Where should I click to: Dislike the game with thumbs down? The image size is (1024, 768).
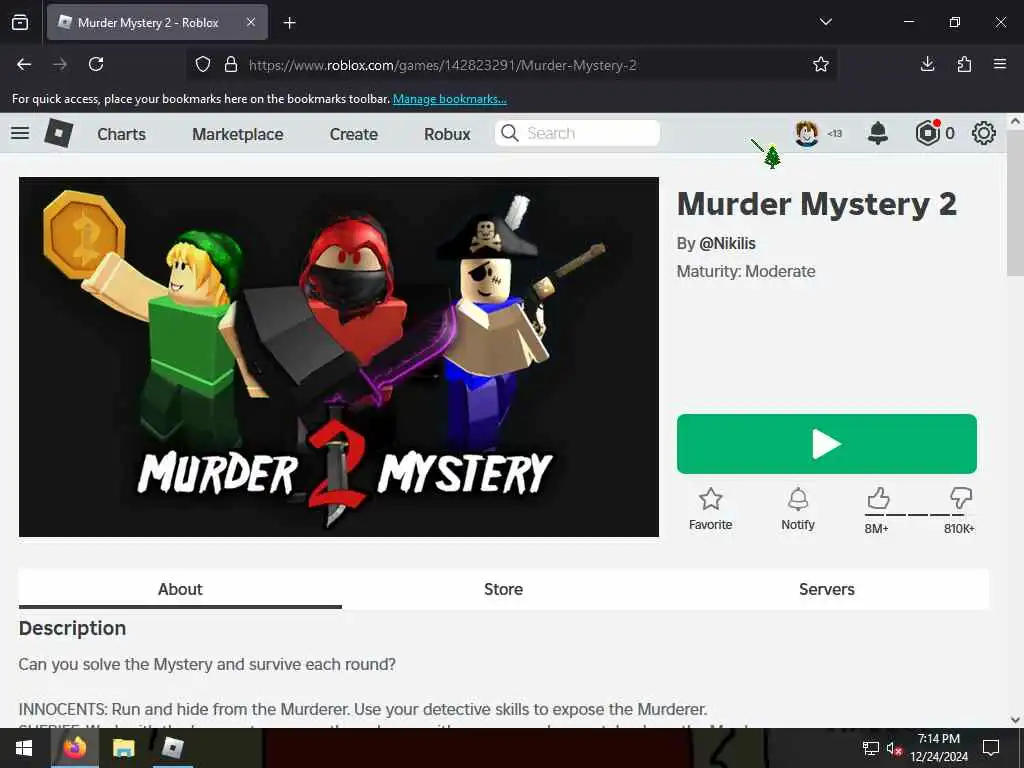[961, 499]
